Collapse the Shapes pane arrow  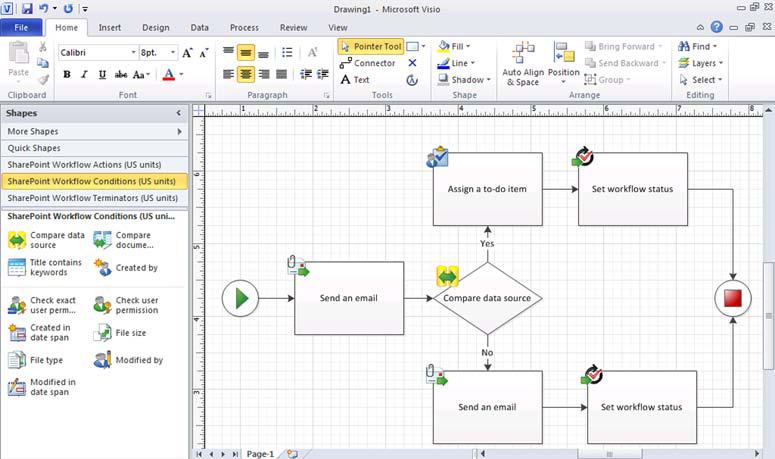coord(179,113)
